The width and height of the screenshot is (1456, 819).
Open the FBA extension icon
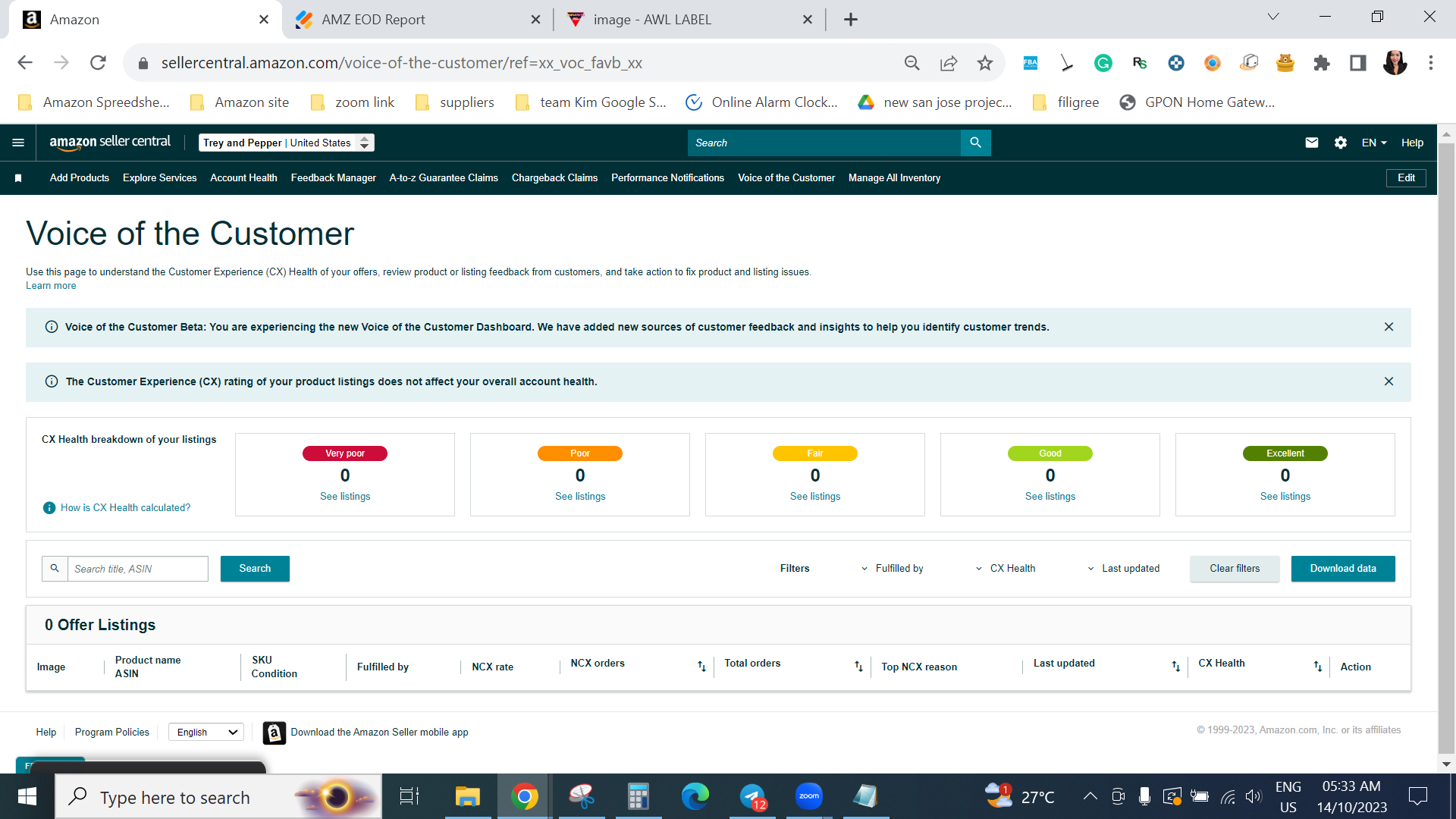(x=1030, y=63)
